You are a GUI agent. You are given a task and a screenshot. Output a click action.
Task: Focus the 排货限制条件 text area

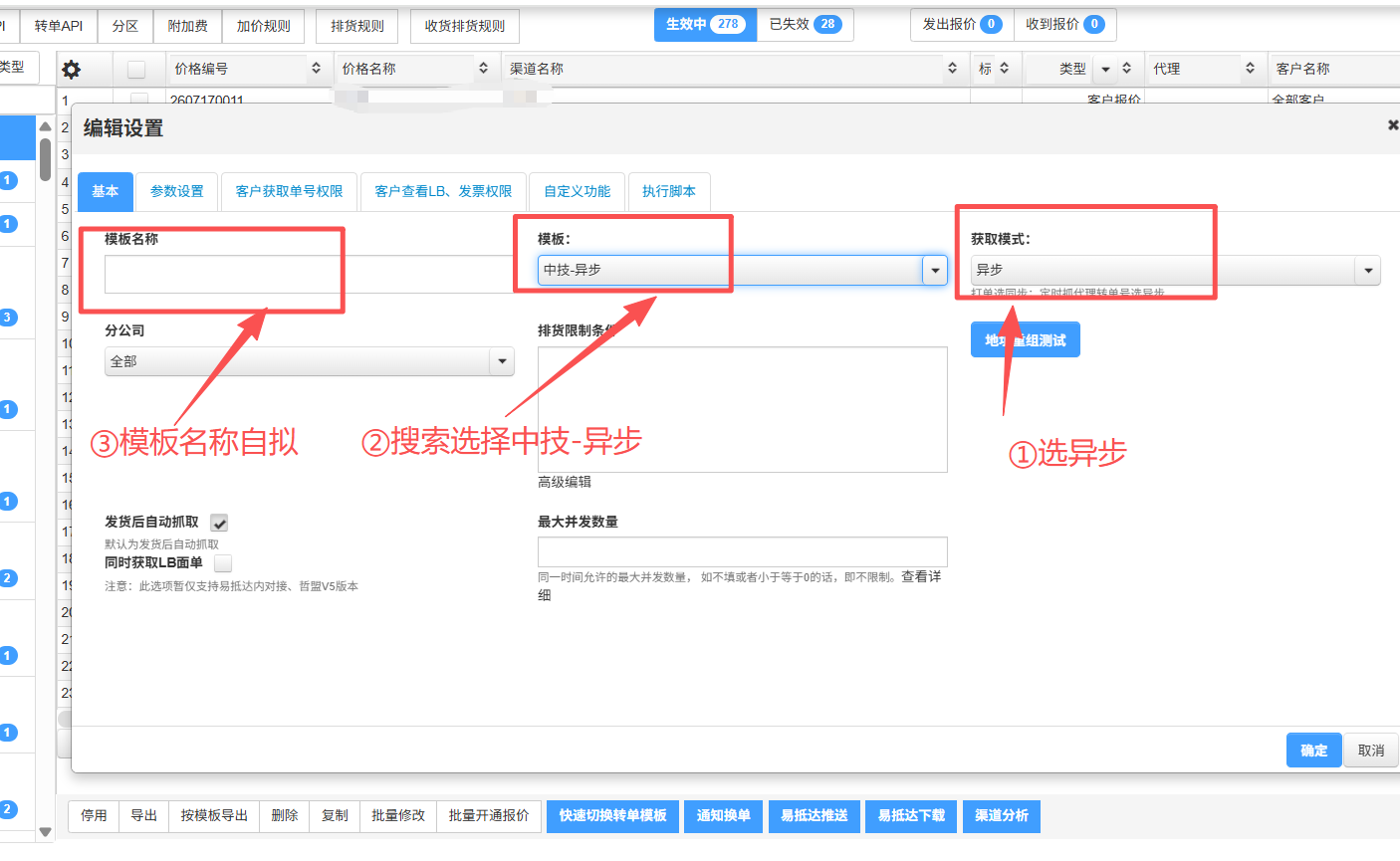tap(743, 409)
